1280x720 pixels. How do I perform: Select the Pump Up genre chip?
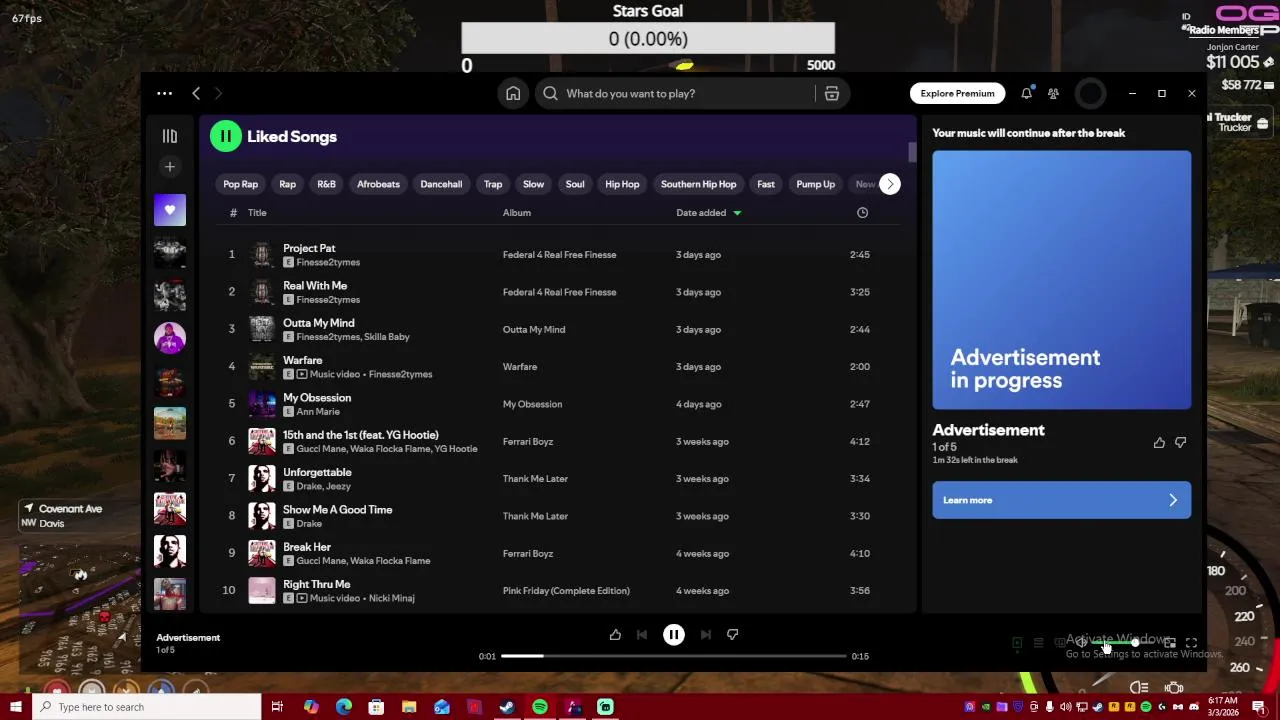coord(815,184)
